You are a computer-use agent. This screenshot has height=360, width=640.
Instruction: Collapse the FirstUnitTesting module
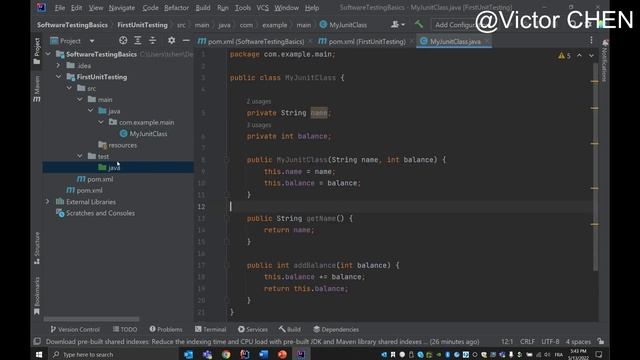click(x=58, y=77)
